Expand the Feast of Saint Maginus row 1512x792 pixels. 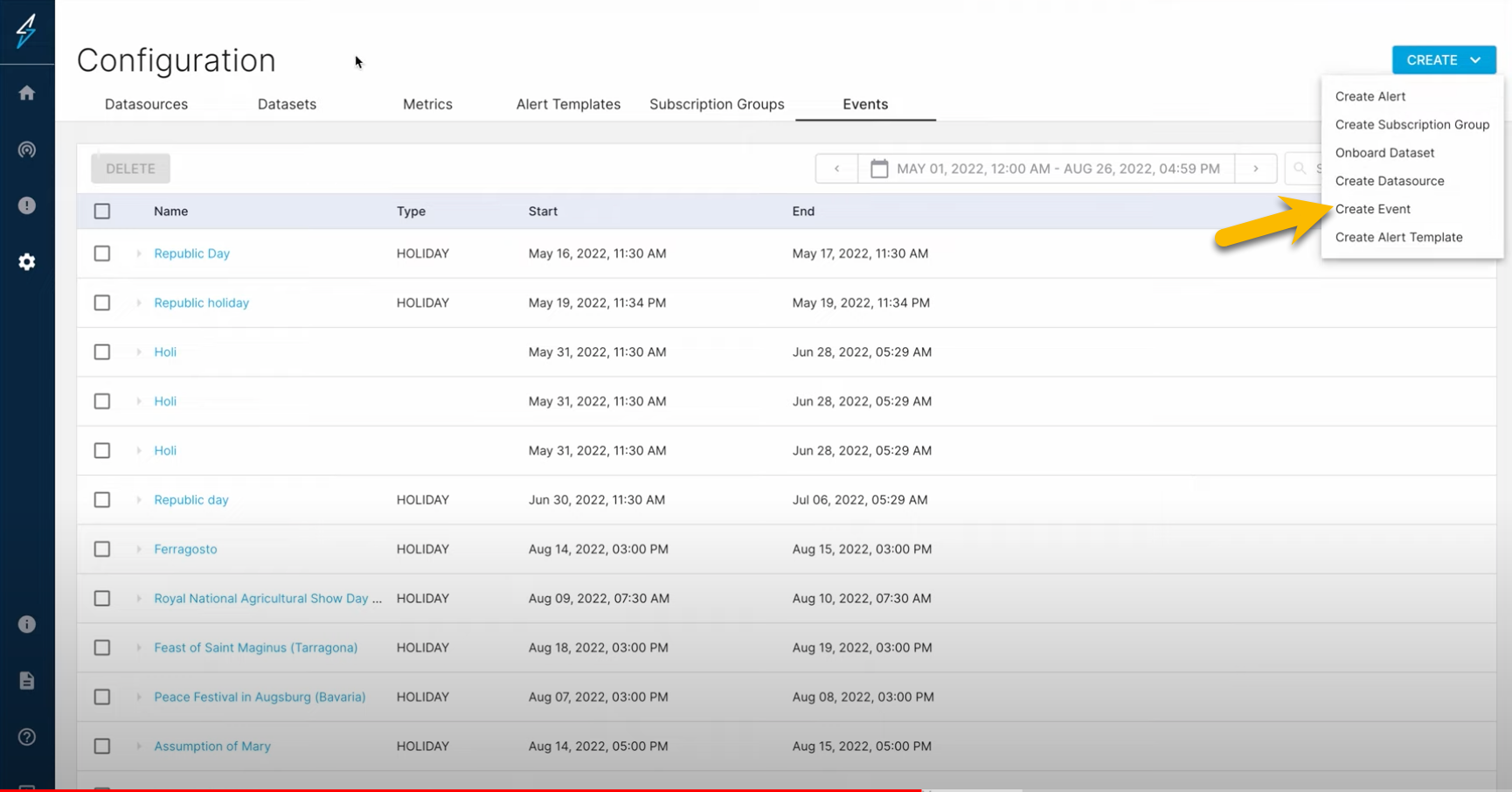(139, 648)
